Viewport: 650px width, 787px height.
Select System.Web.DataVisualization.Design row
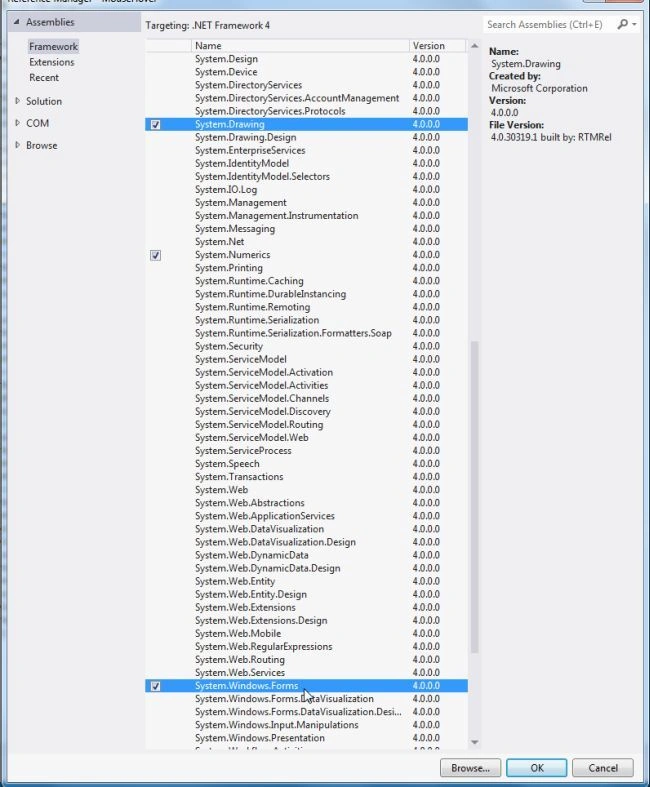tap(306, 542)
